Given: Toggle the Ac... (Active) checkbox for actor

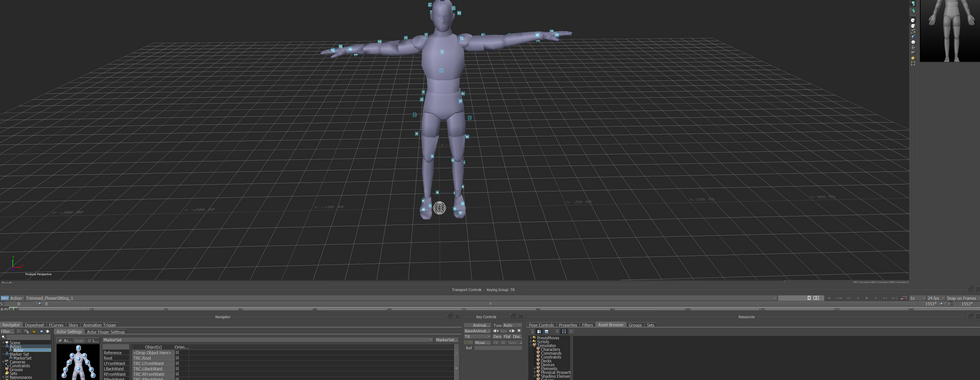Looking at the screenshot, I should tap(60, 341).
